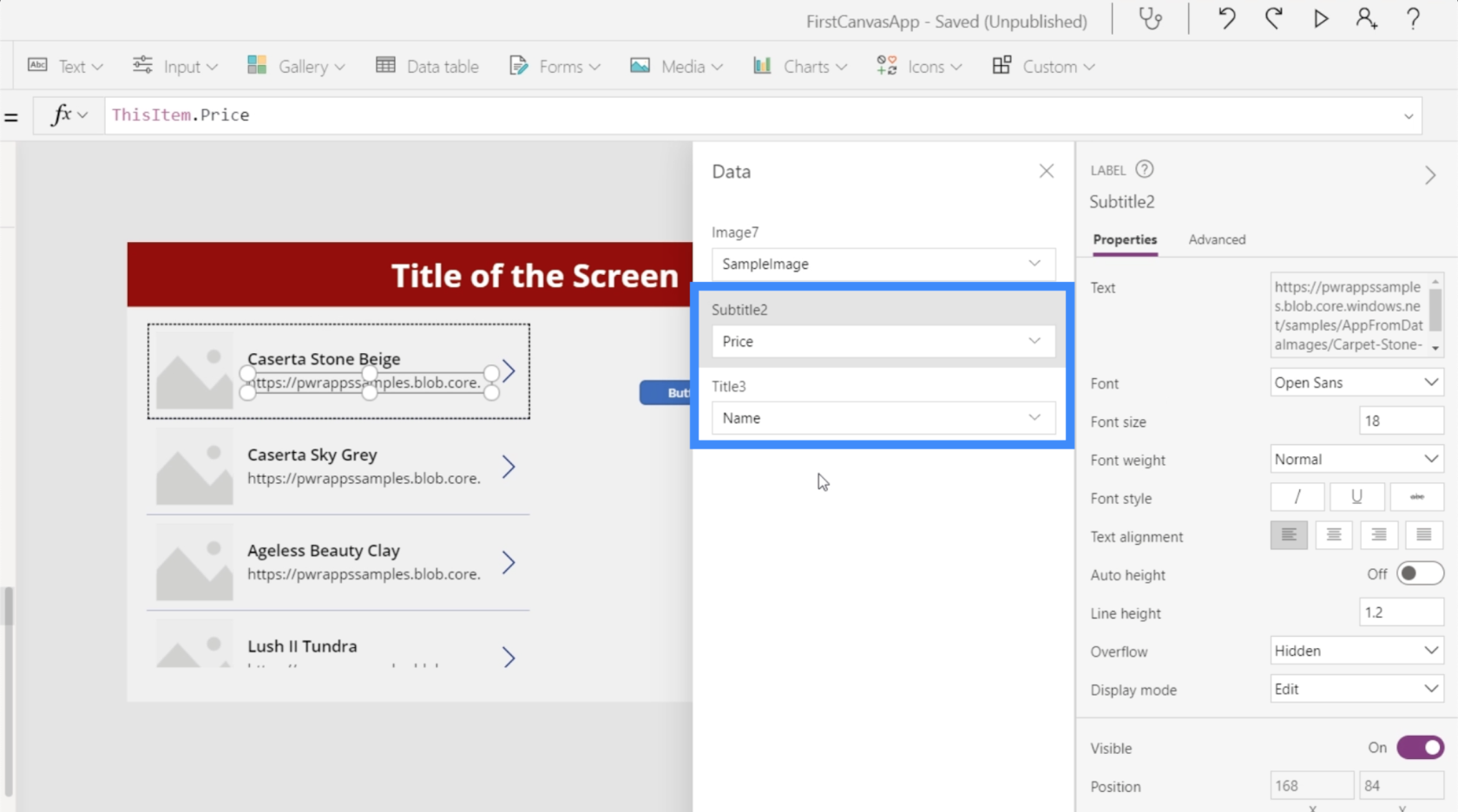This screenshot has width=1458, height=812.
Task: Open the Gallery insert menu
Action: pos(296,66)
